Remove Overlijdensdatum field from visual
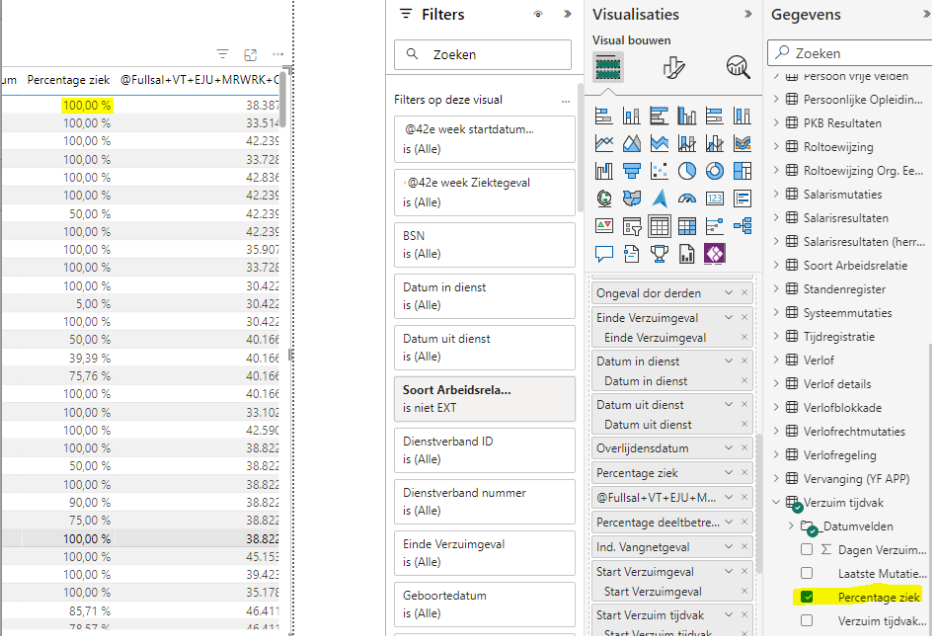The width and height of the screenshot is (932, 636). click(744, 448)
